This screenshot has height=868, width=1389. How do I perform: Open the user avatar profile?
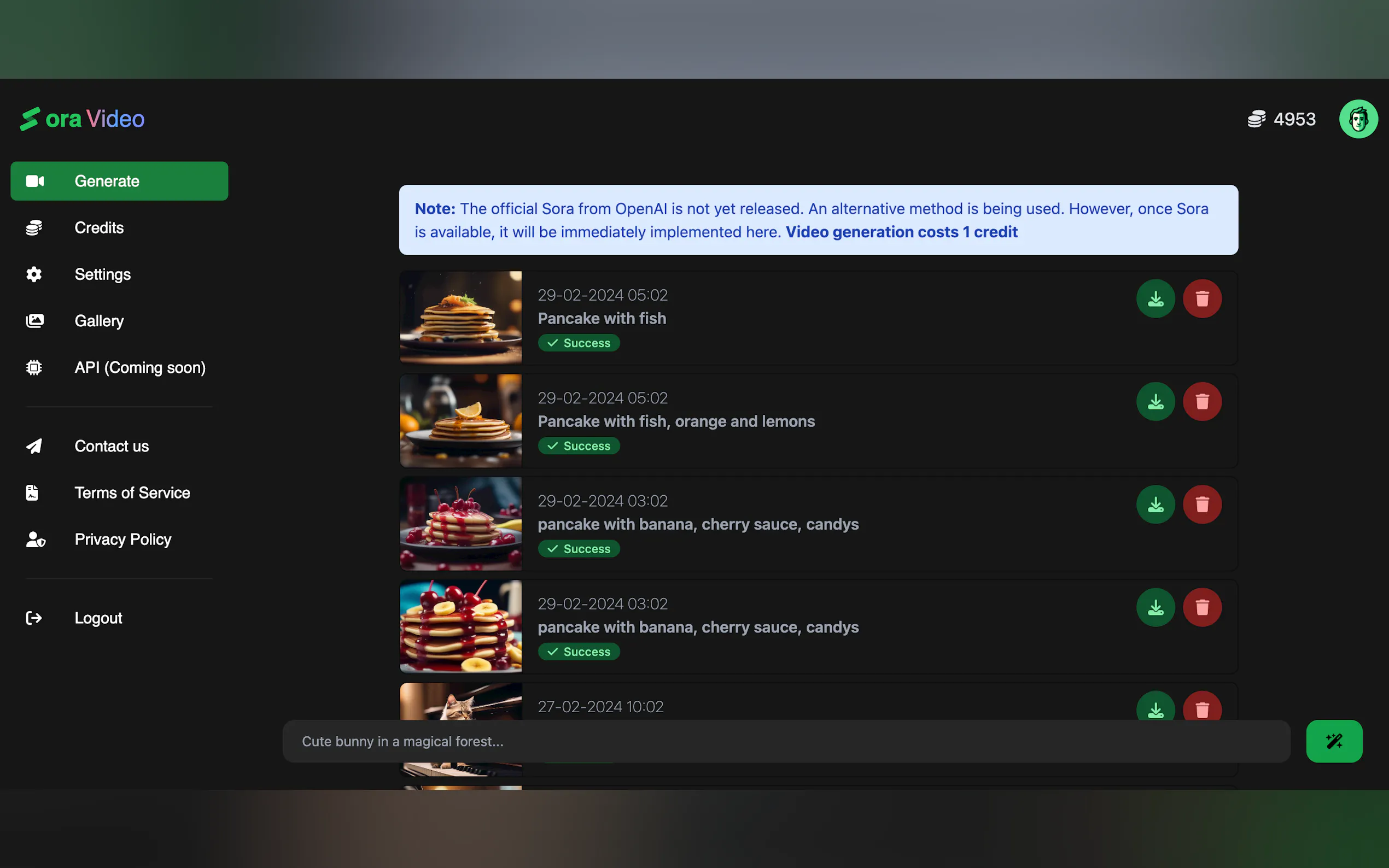click(1358, 119)
